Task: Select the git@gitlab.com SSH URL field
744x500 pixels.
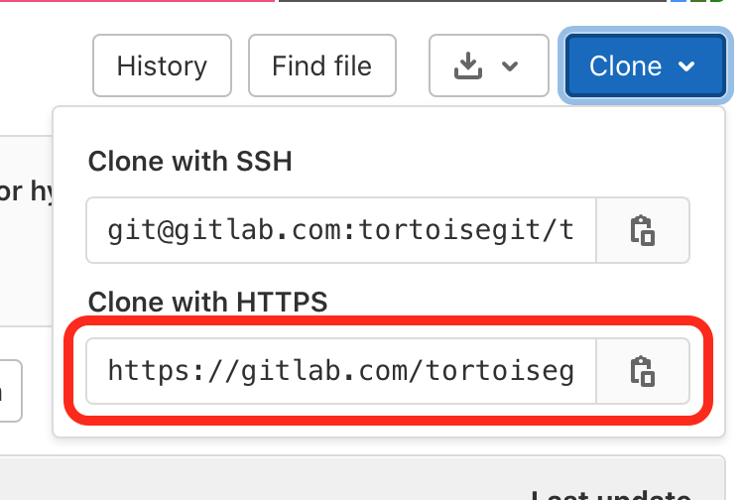Action: pos(341,231)
